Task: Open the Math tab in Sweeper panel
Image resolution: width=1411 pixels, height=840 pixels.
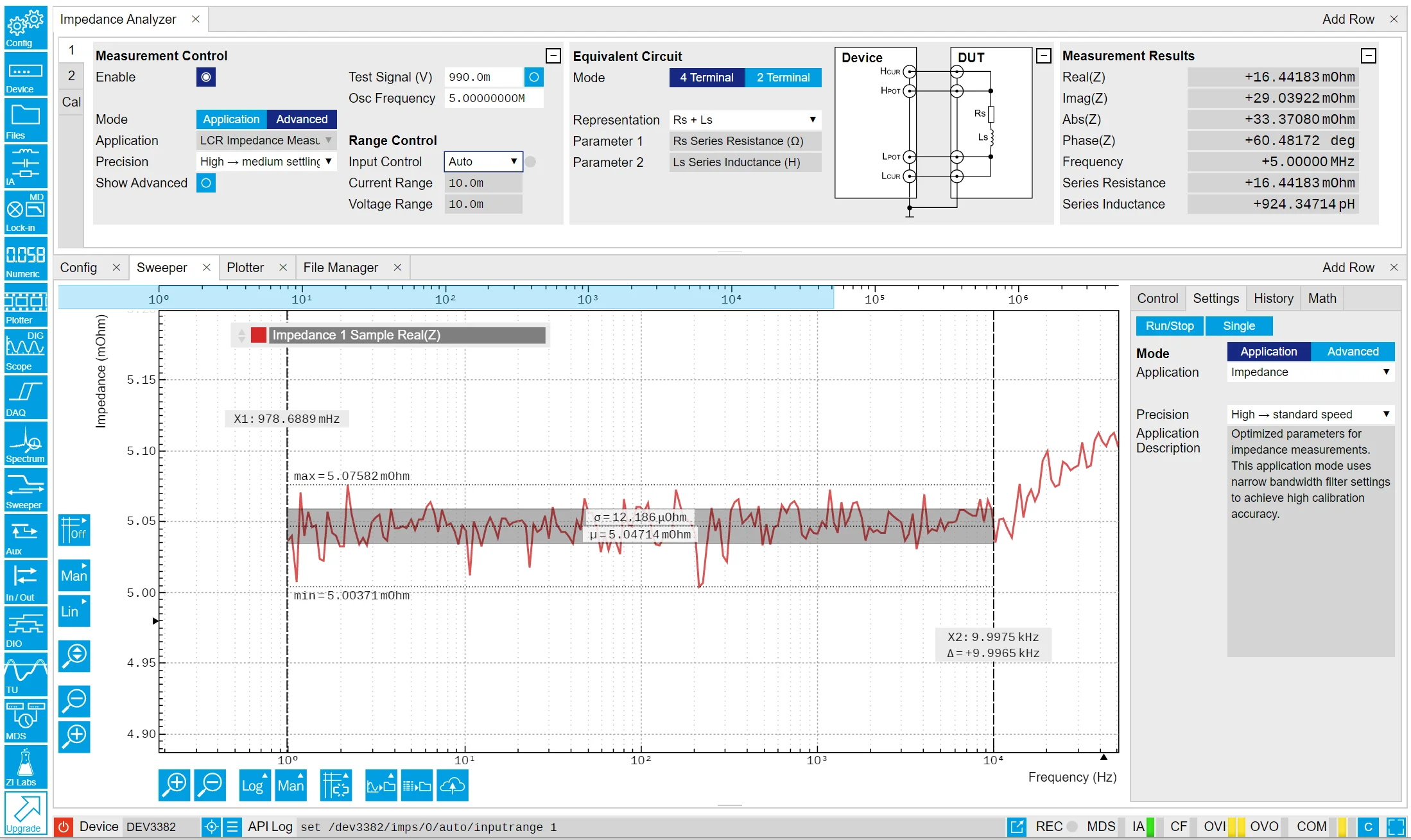Action: click(1322, 298)
